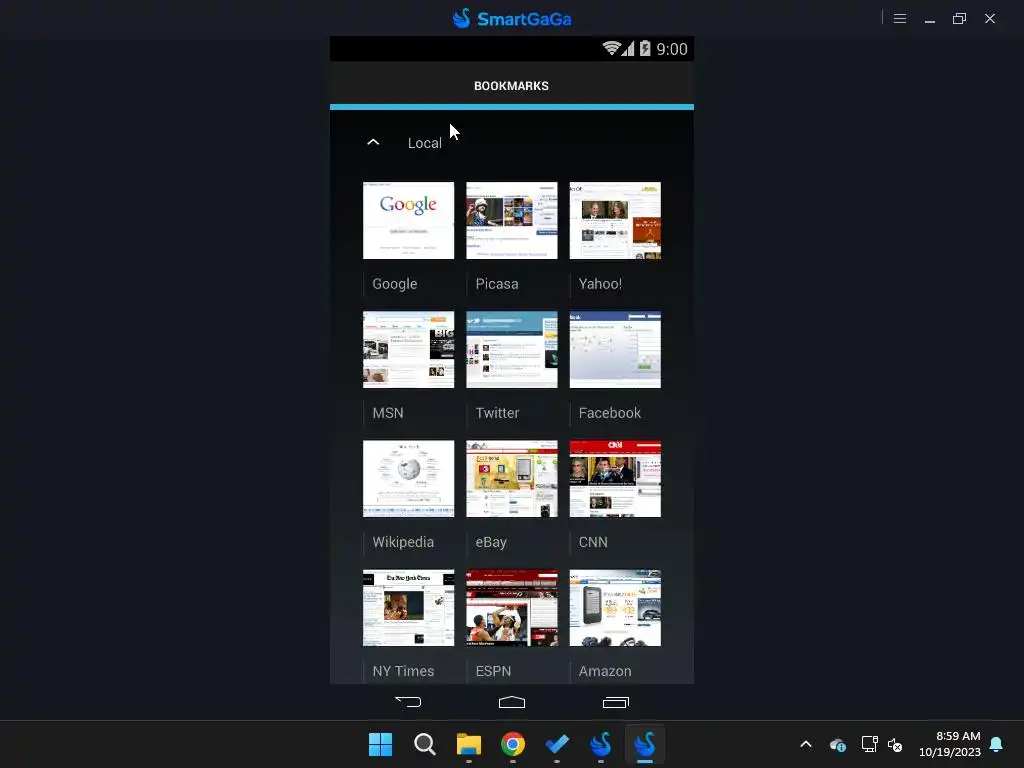Click the Android Wi-Fi status icon
Screen dimensions: 1024x768
click(x=611, y=48)
